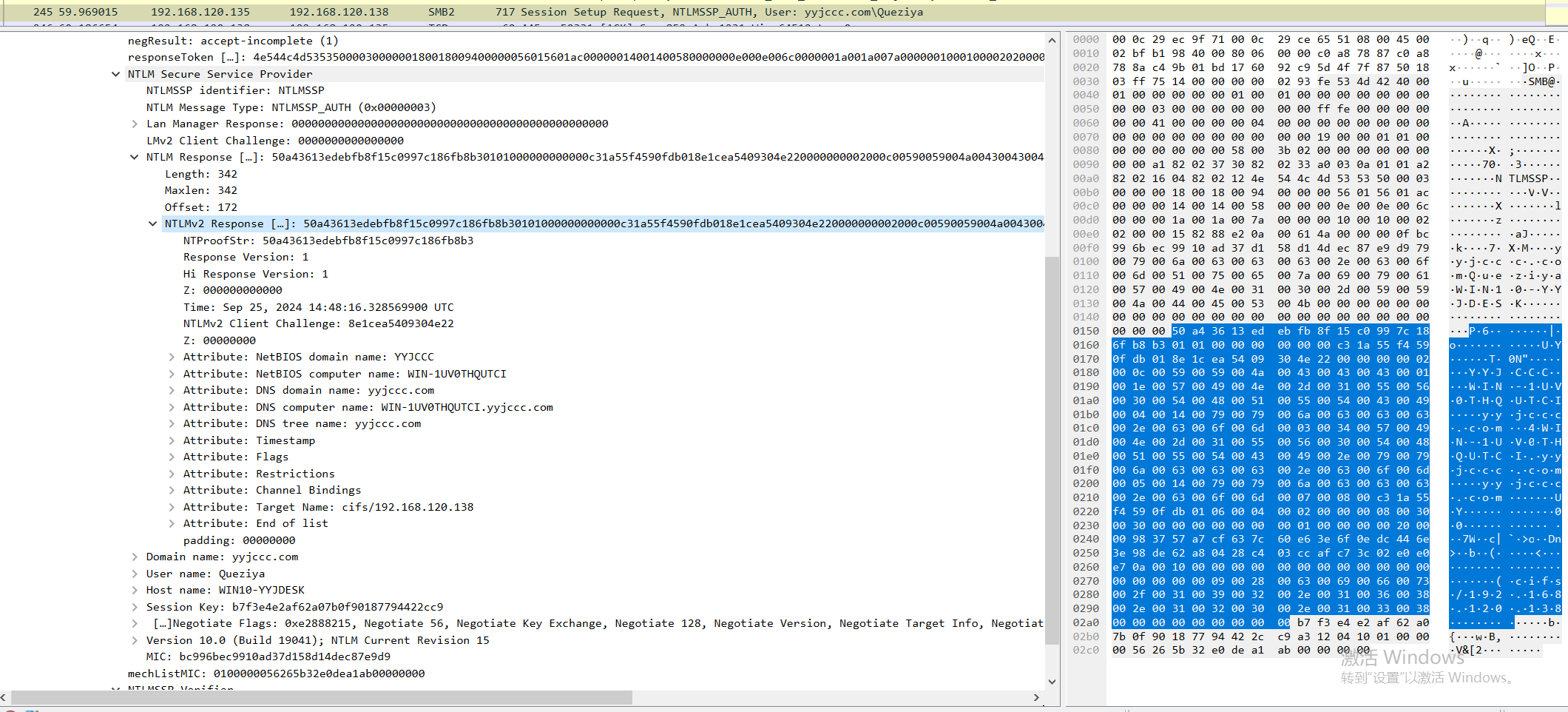
Task: Click the horizontal scrollbar right arrow
Action: (1036, 697)
